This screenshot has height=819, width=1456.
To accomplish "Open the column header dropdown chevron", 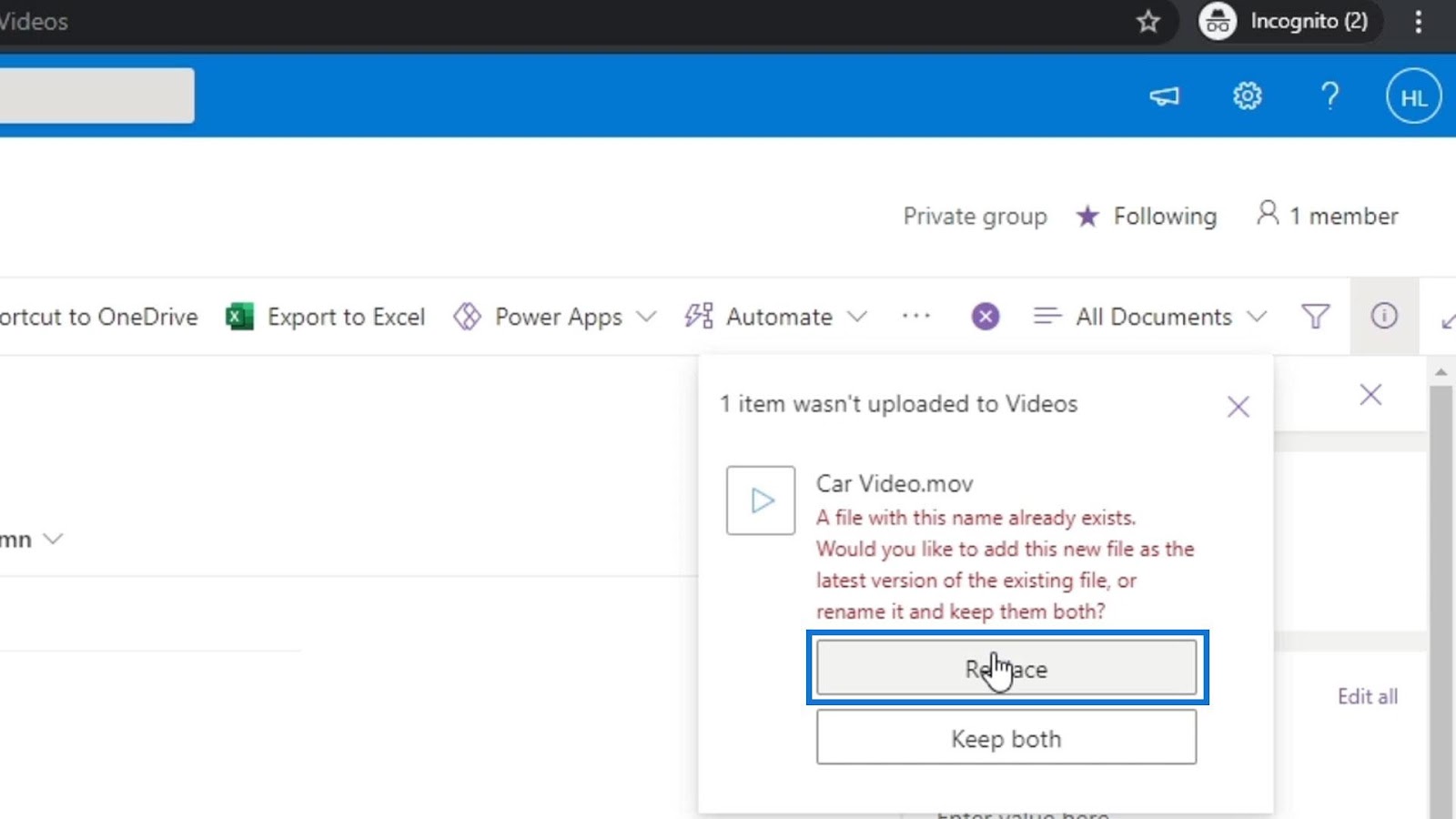I will coord(54,539).
